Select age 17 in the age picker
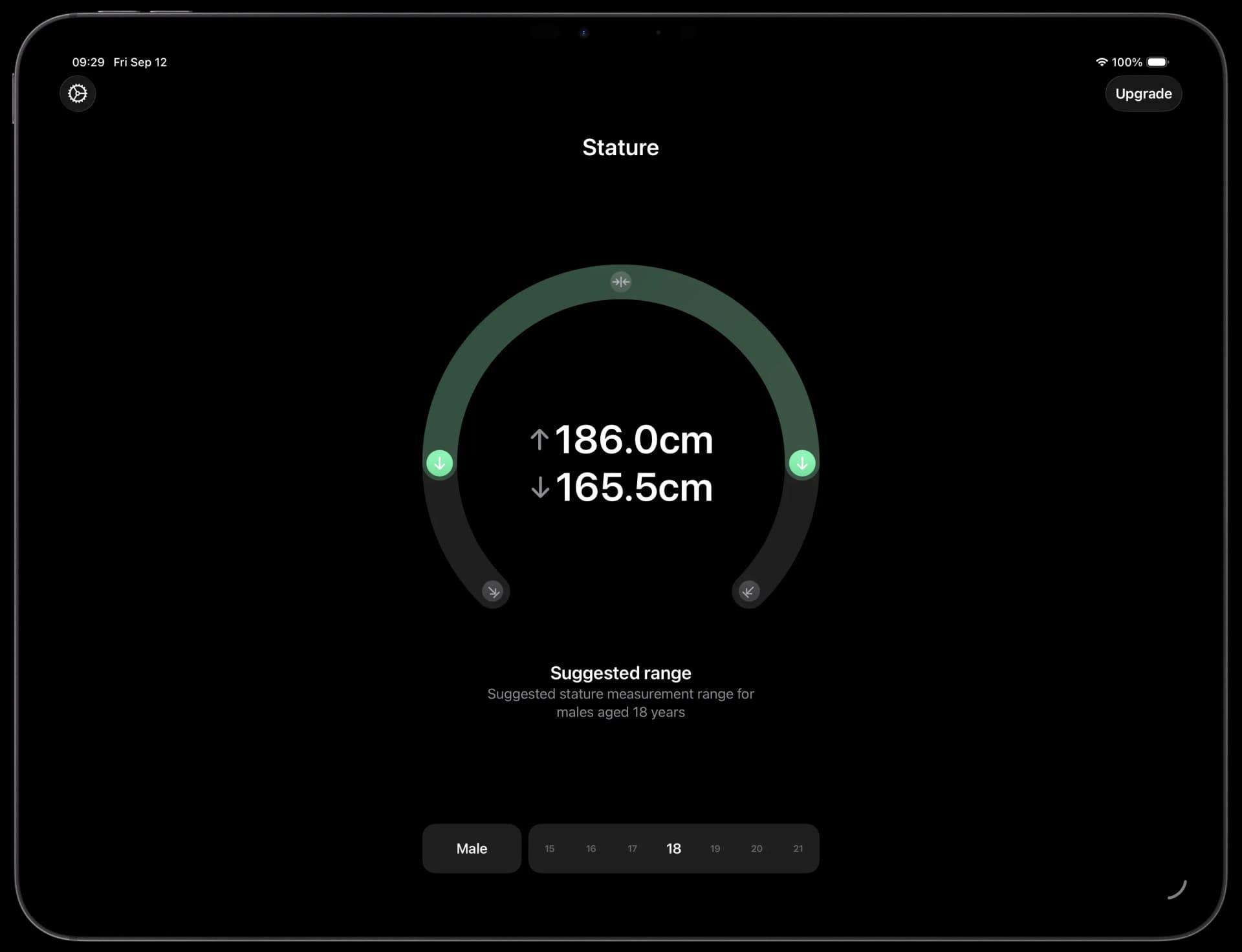The height and width of the screenshot is (952, 1242). coord(632,849)
